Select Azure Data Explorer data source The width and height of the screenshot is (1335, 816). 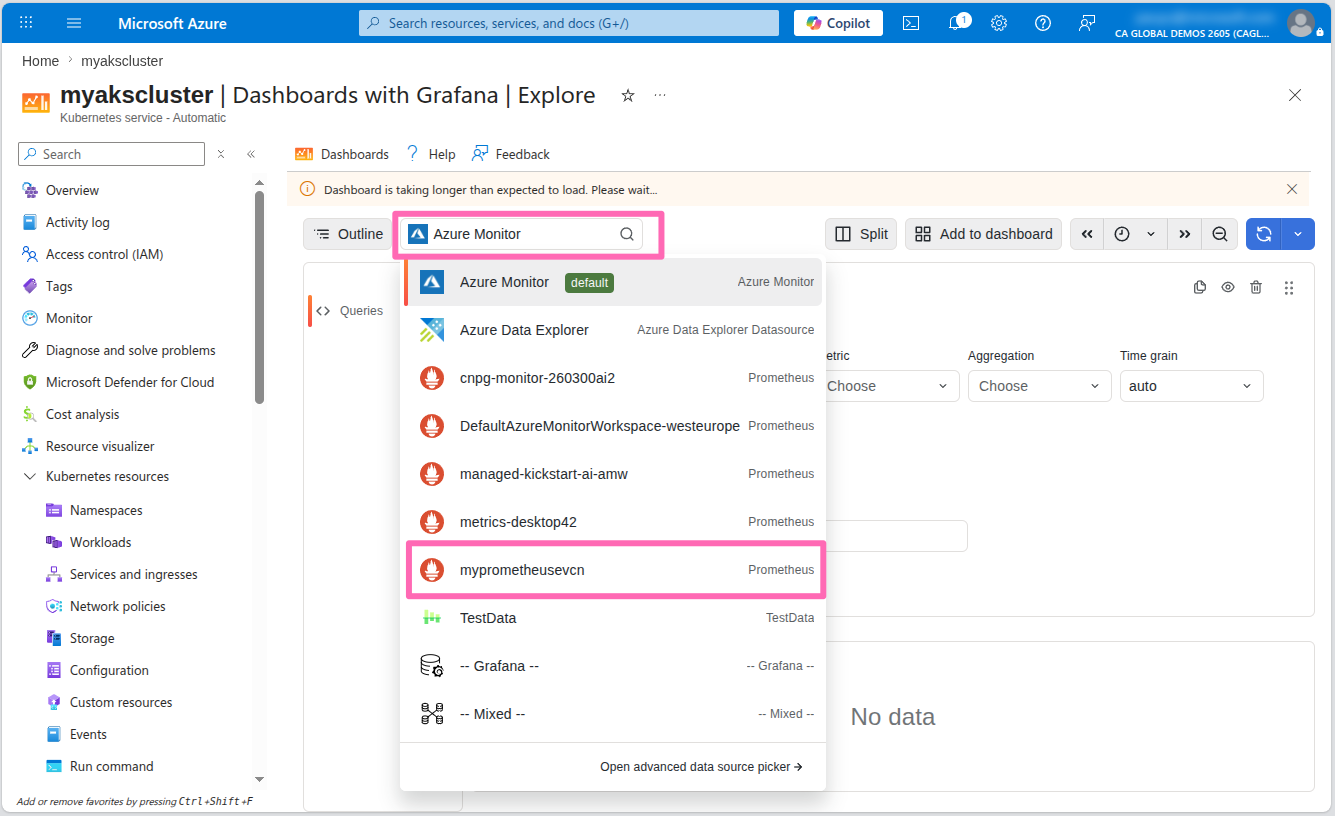(613, 330)
